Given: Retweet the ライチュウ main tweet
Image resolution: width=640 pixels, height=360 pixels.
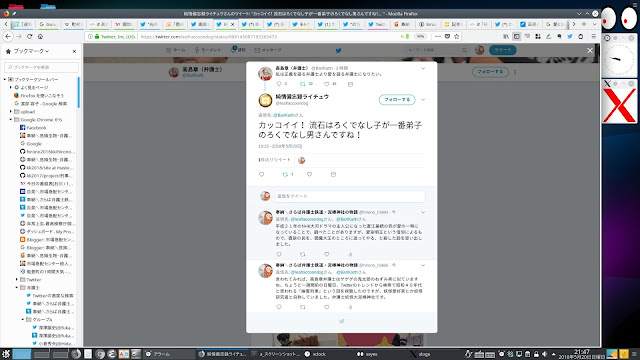Looking at the screenshot, I should point(285,174).
